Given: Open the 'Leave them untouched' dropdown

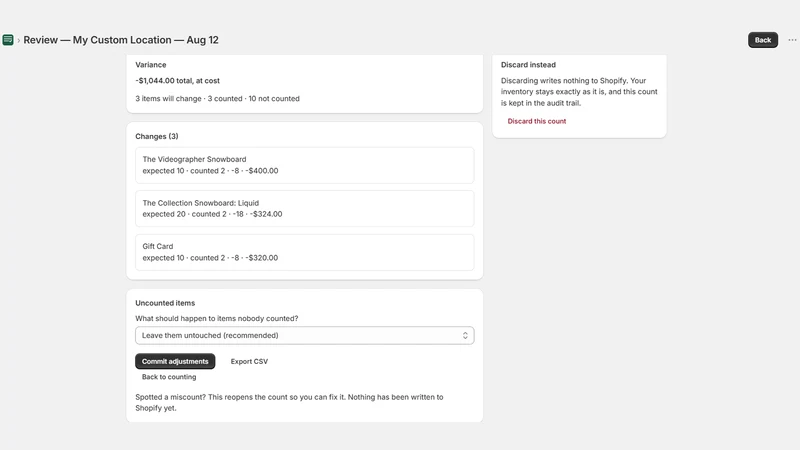Looking at the screenshot, I should coord(305,335).
